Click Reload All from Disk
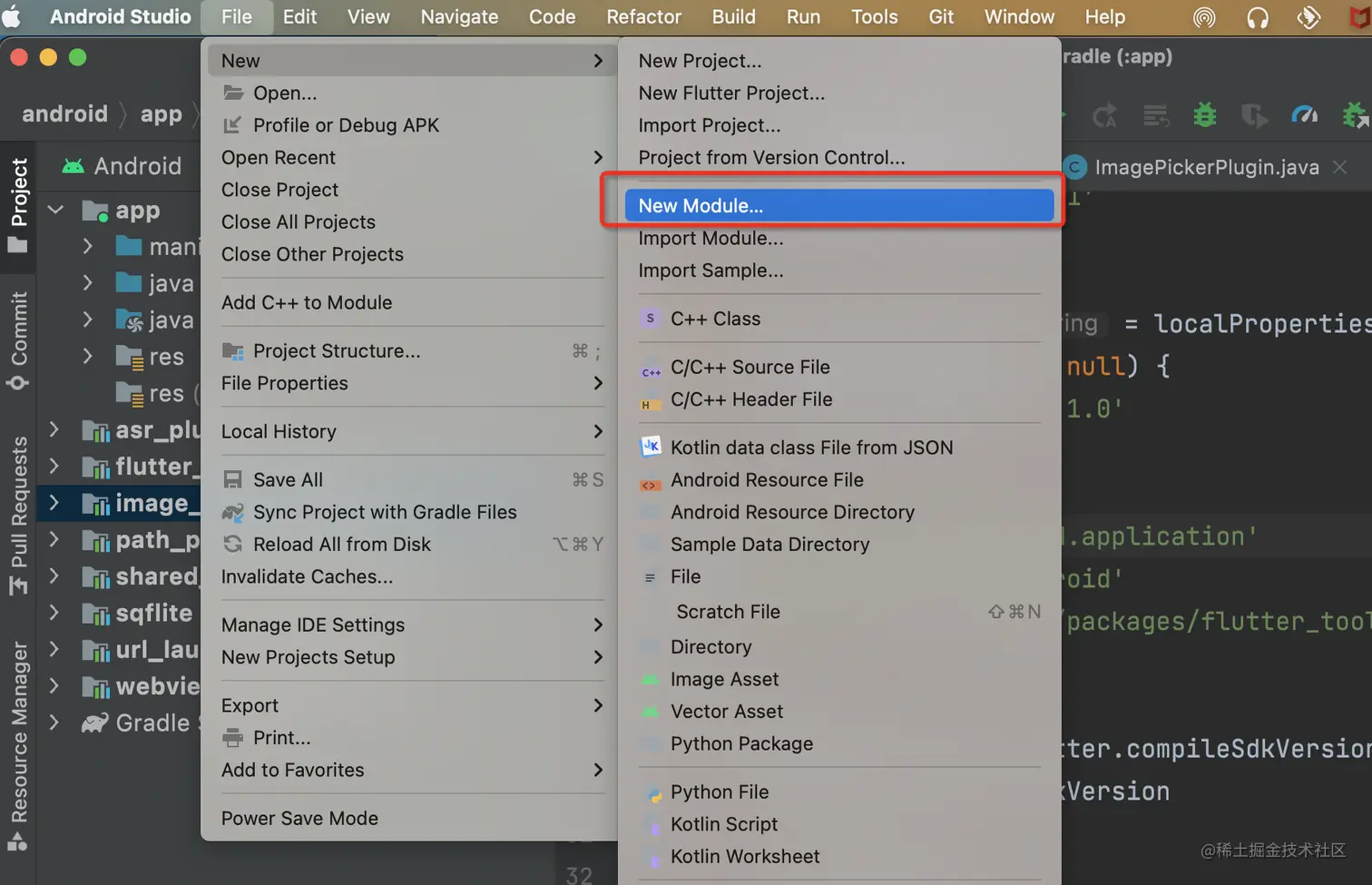The width and height of the screenshot is (1372, 885). point(410,544)
